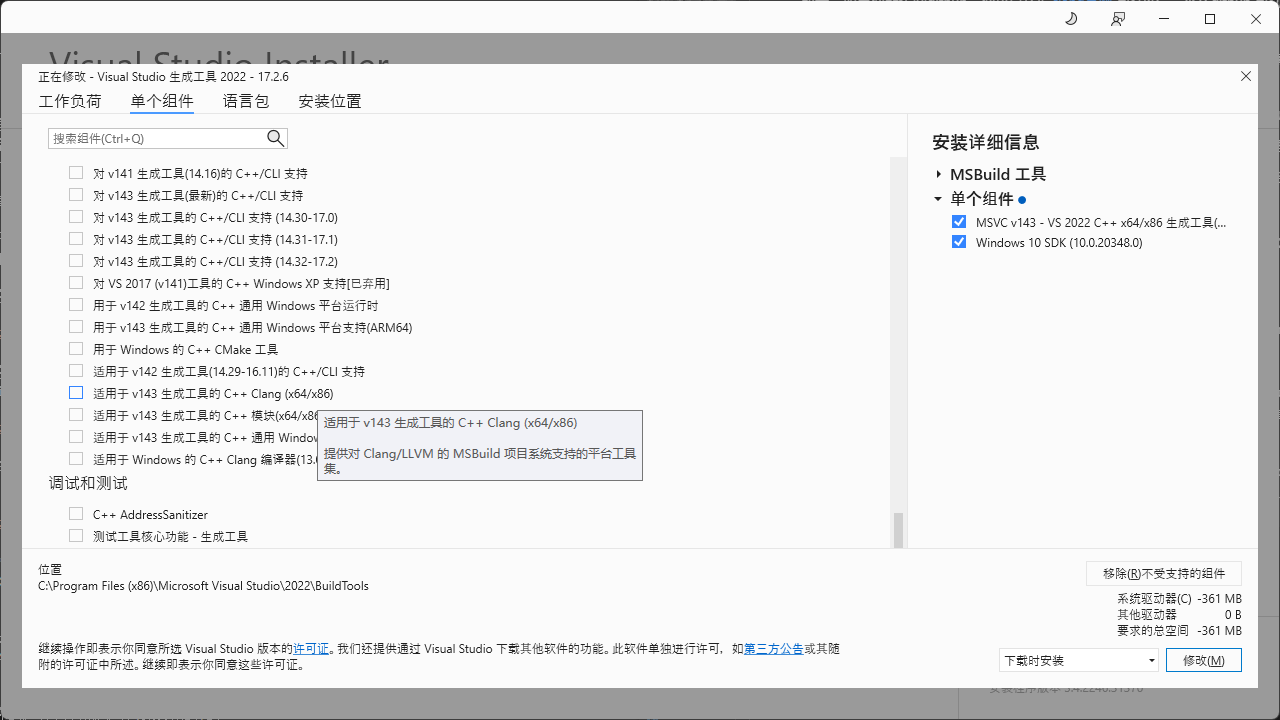
Task: Open feedback via the send-a-smile icon
Action: (1118, 18)
